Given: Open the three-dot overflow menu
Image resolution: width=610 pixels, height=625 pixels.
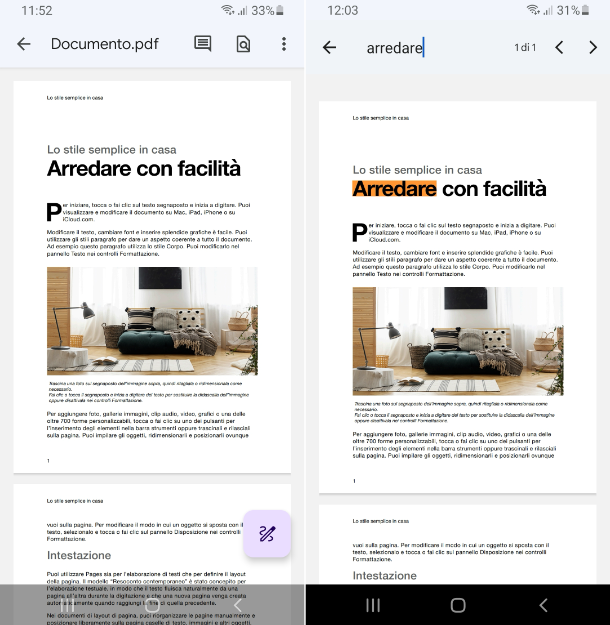Looking at the screenshot, I should [284, 44].
